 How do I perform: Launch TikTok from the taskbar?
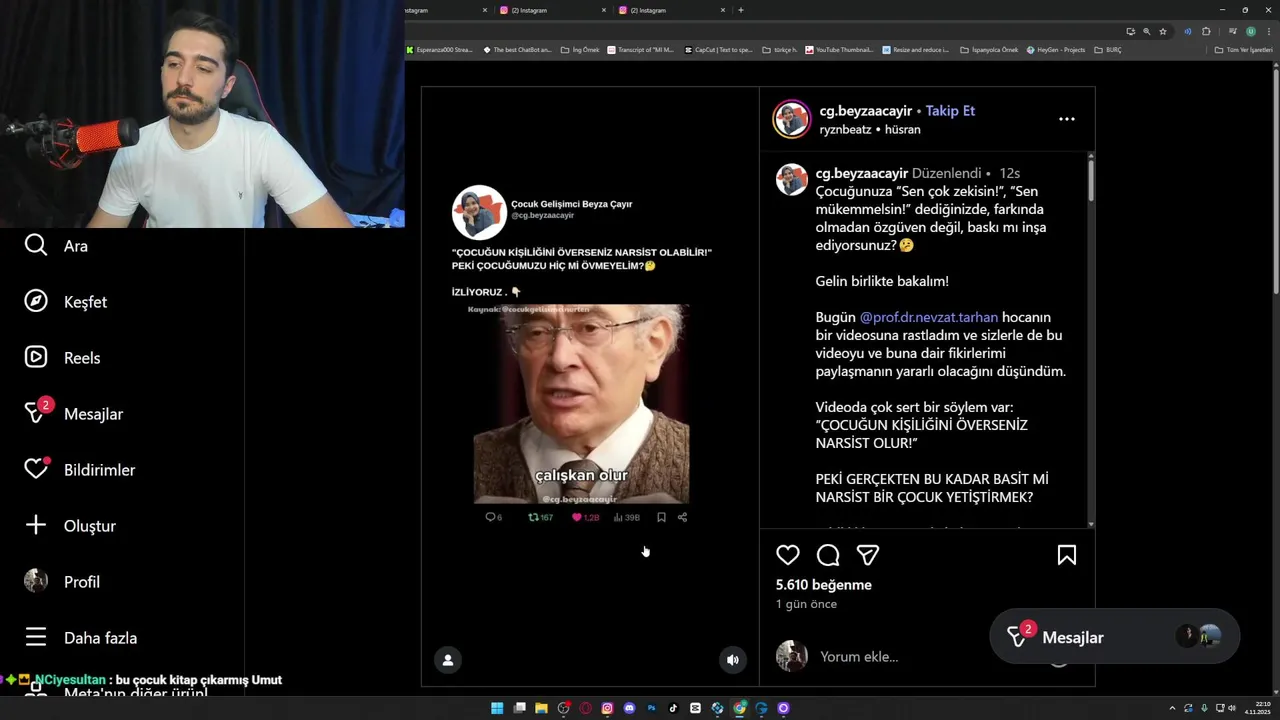point(673,708)
